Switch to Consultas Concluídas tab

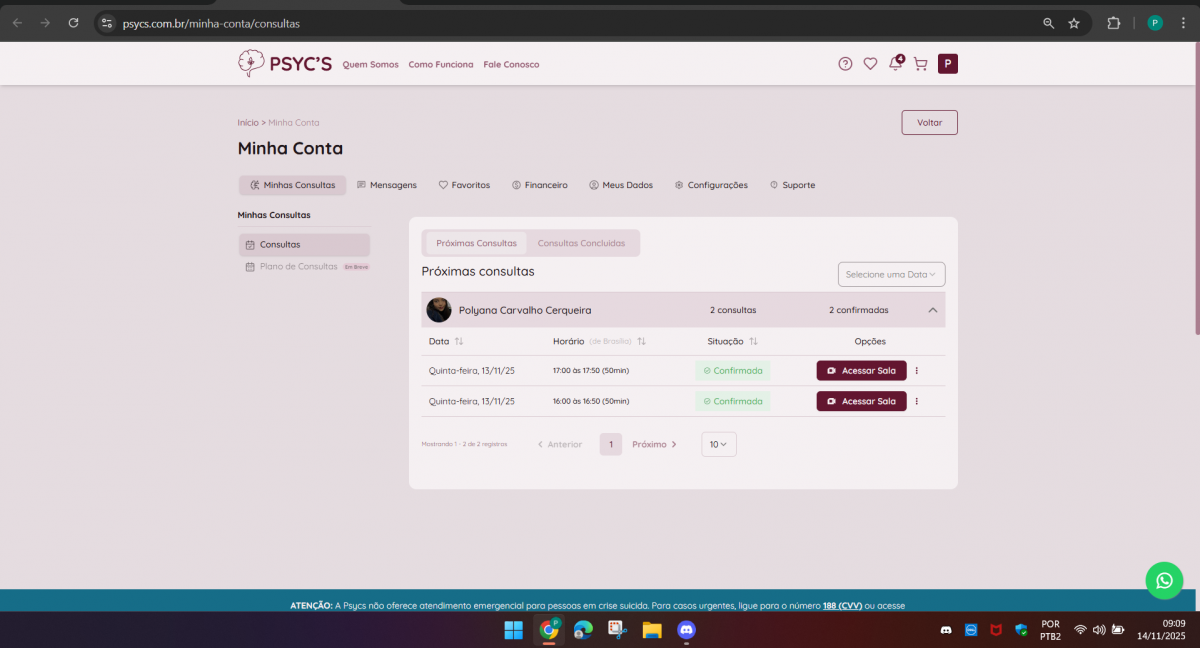pyautogui.click(x=581, y=243)
